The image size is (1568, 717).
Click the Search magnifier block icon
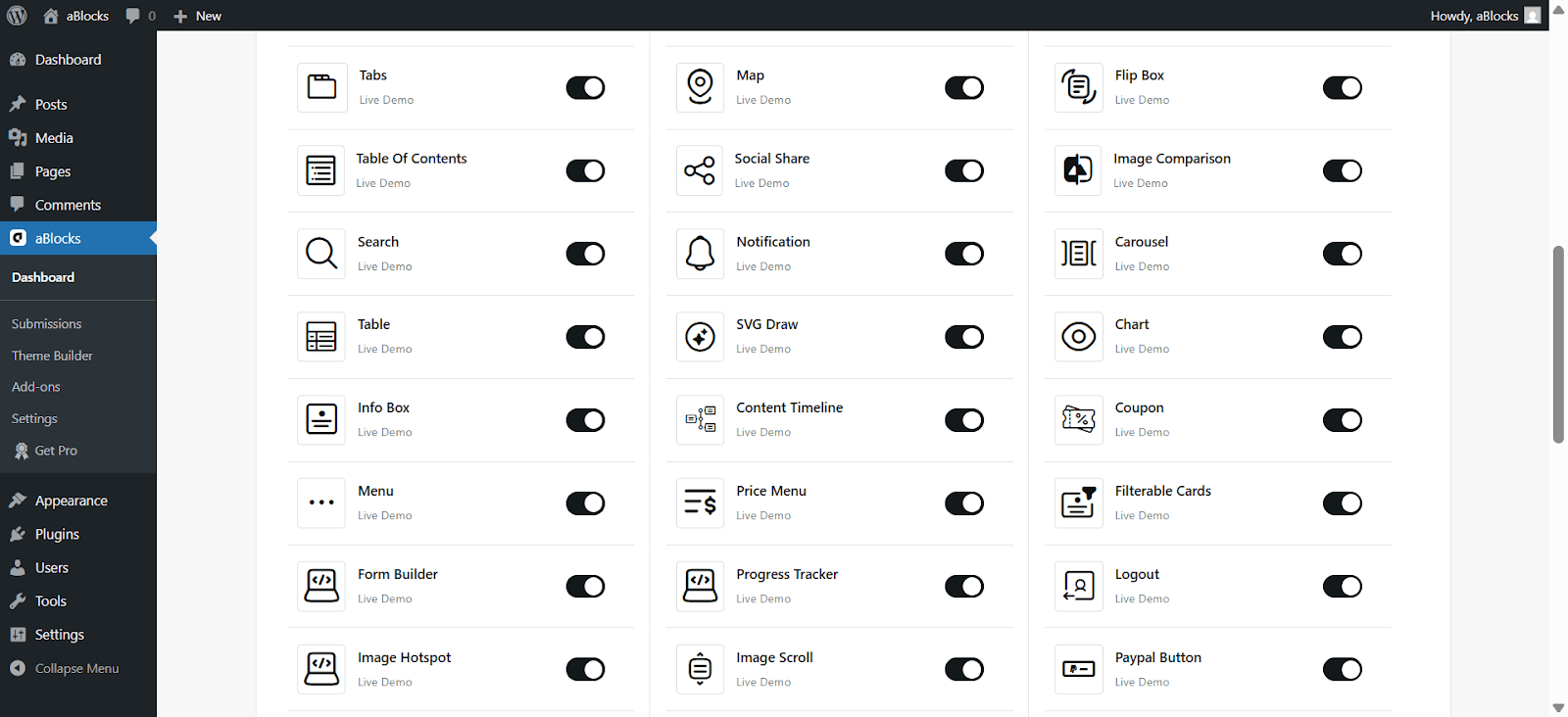[321, 254]
